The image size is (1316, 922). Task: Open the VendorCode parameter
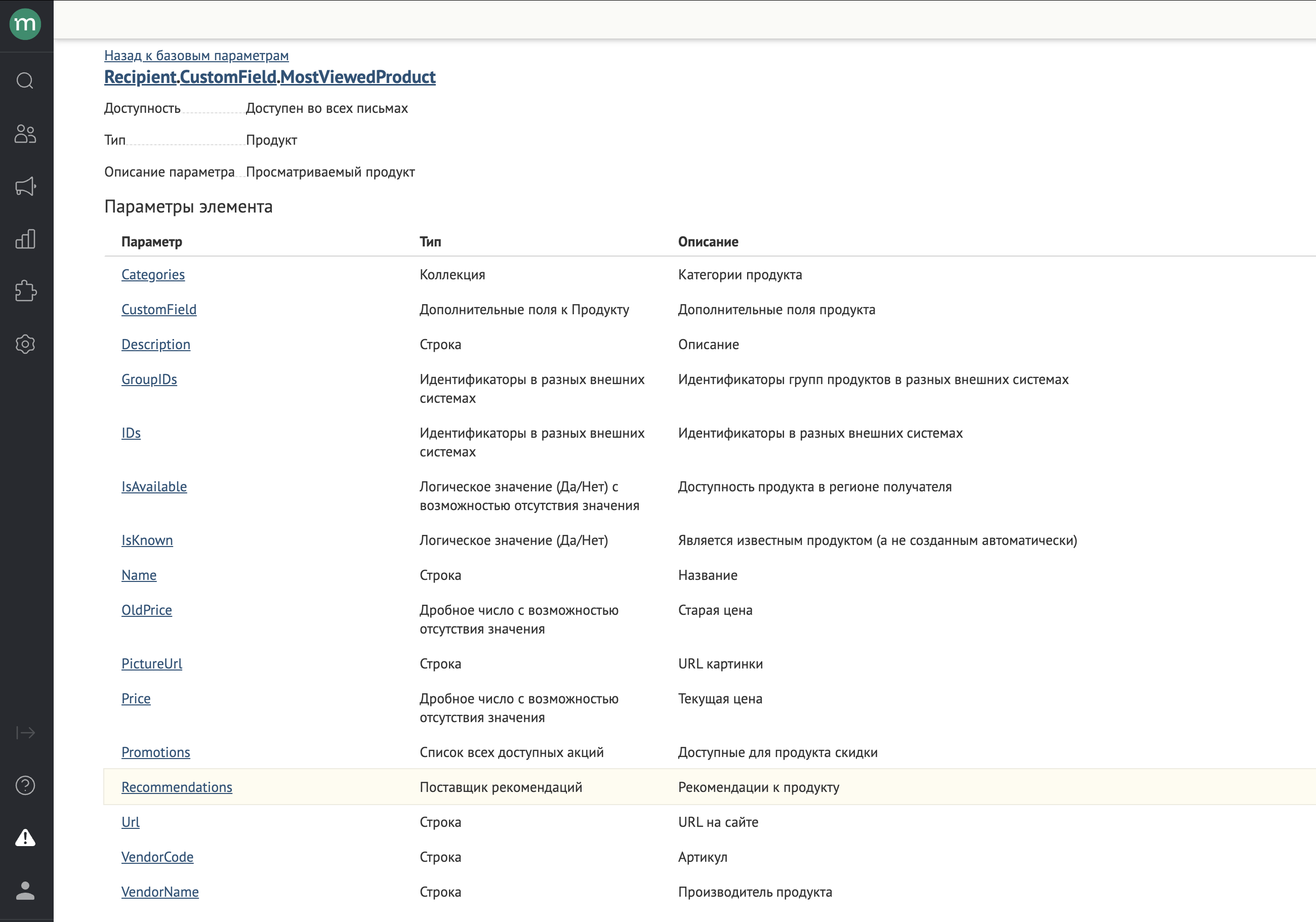(157, 857)
